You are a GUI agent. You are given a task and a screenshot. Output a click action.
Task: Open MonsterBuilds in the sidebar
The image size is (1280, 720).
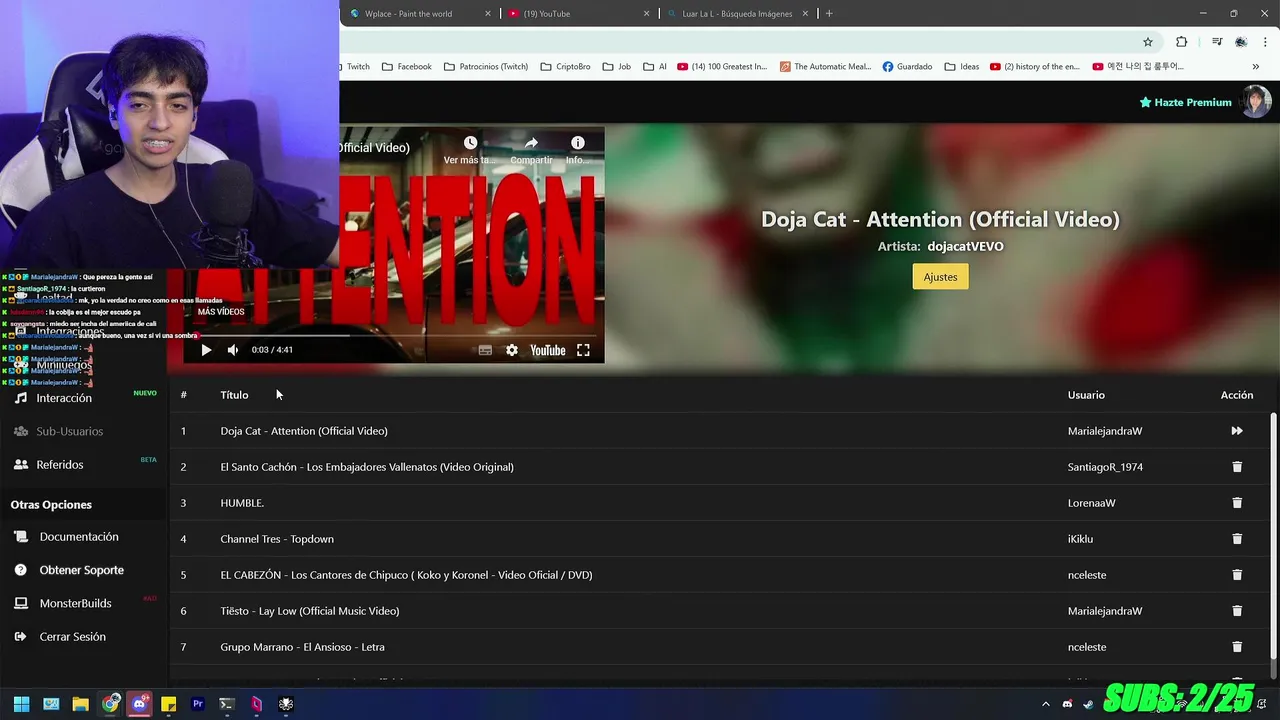tap(76, 603)
